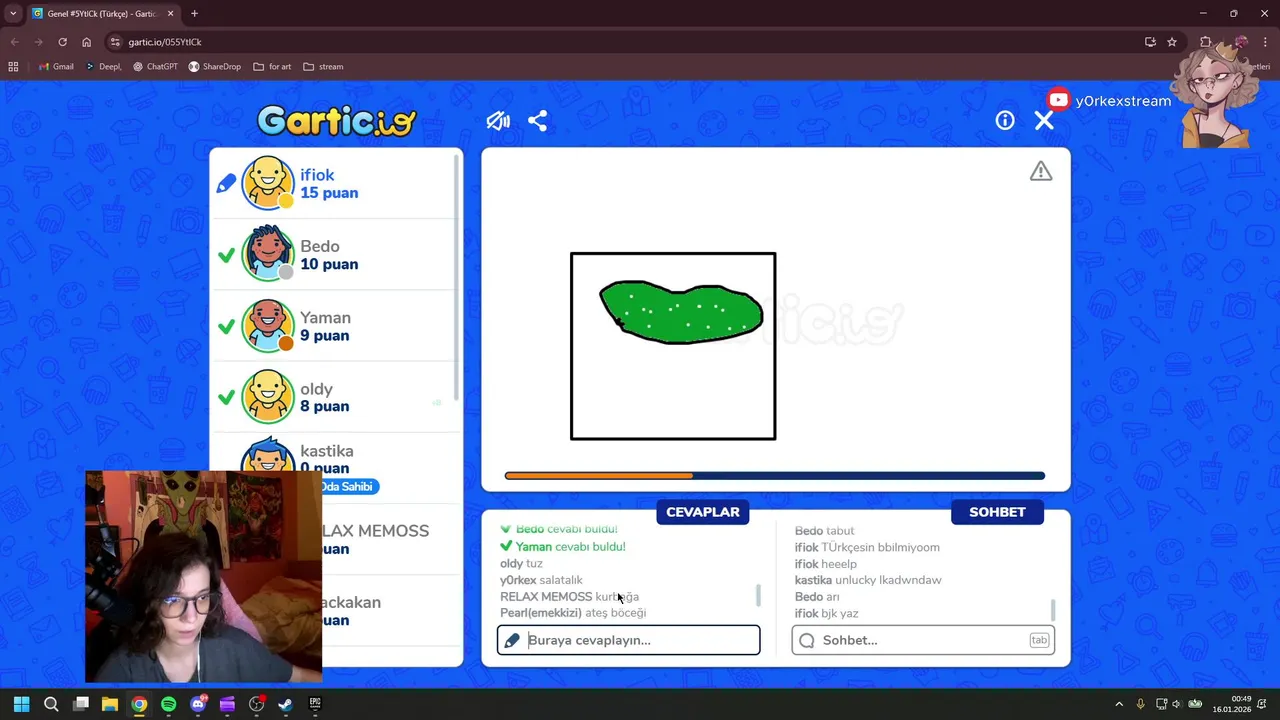Screen dimensions: 1280x720
Task: Show hidden system tray icons
Action: (x=1119, y=704)
